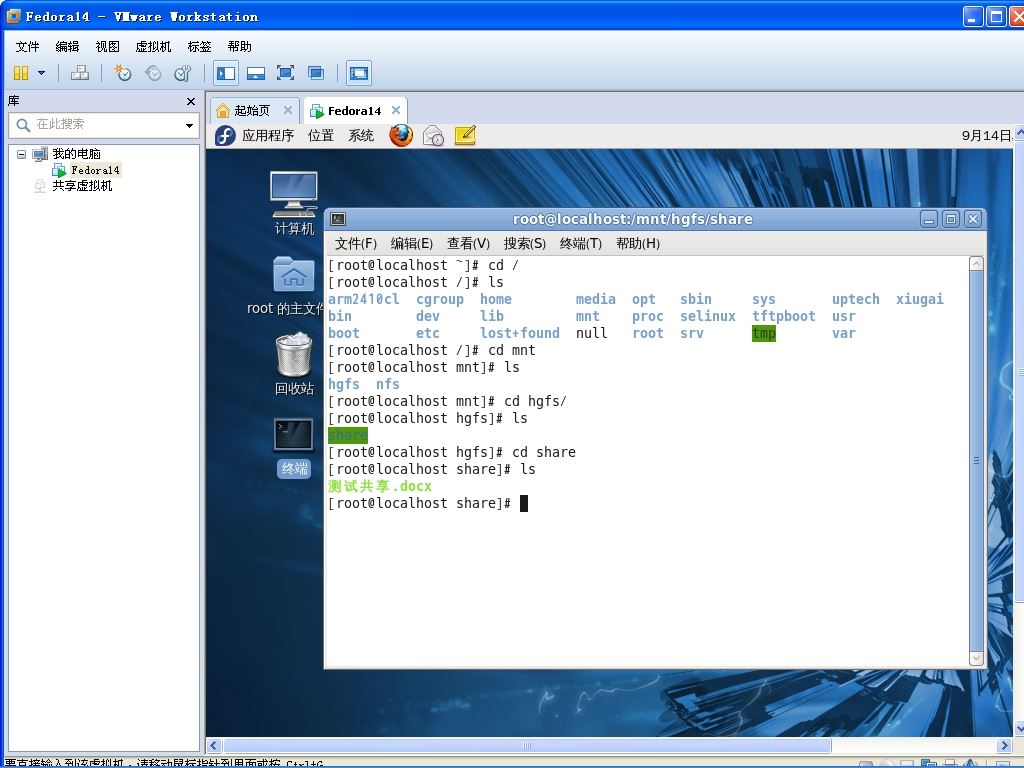Click the tftpboot directory name
Viewport: 1024px width, 768px height.
tap(784, 316)
